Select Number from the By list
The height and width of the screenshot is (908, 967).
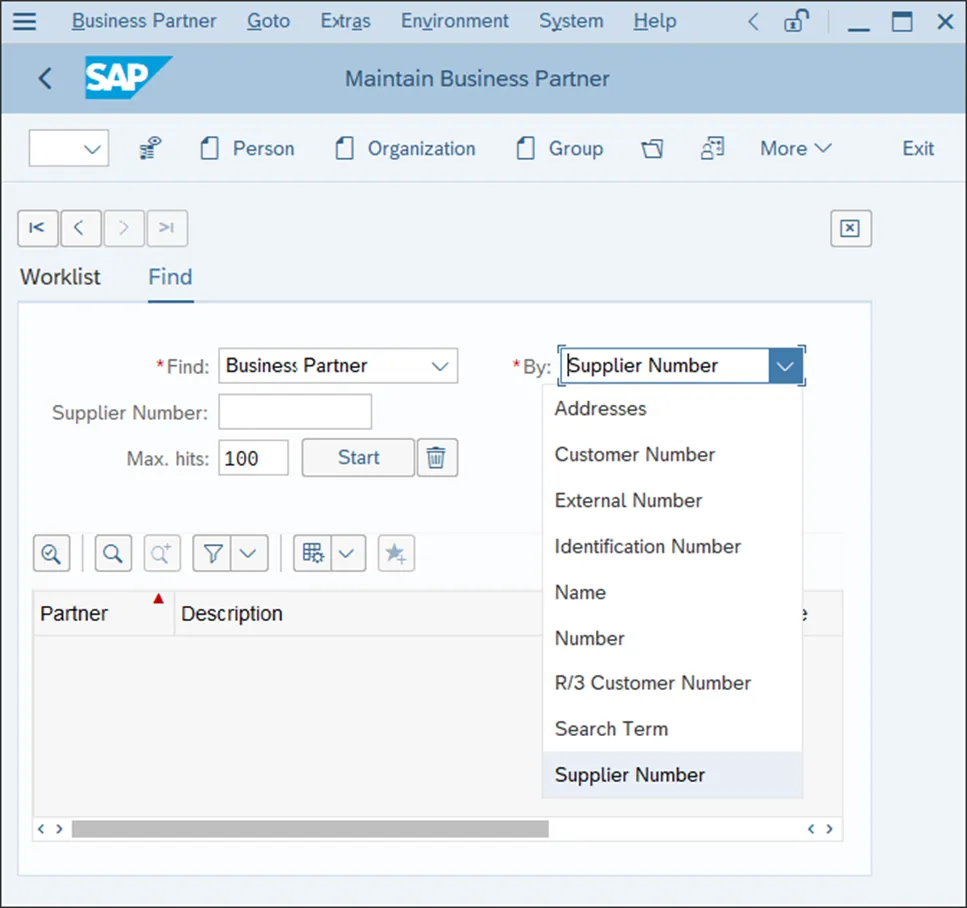[672, 638]
